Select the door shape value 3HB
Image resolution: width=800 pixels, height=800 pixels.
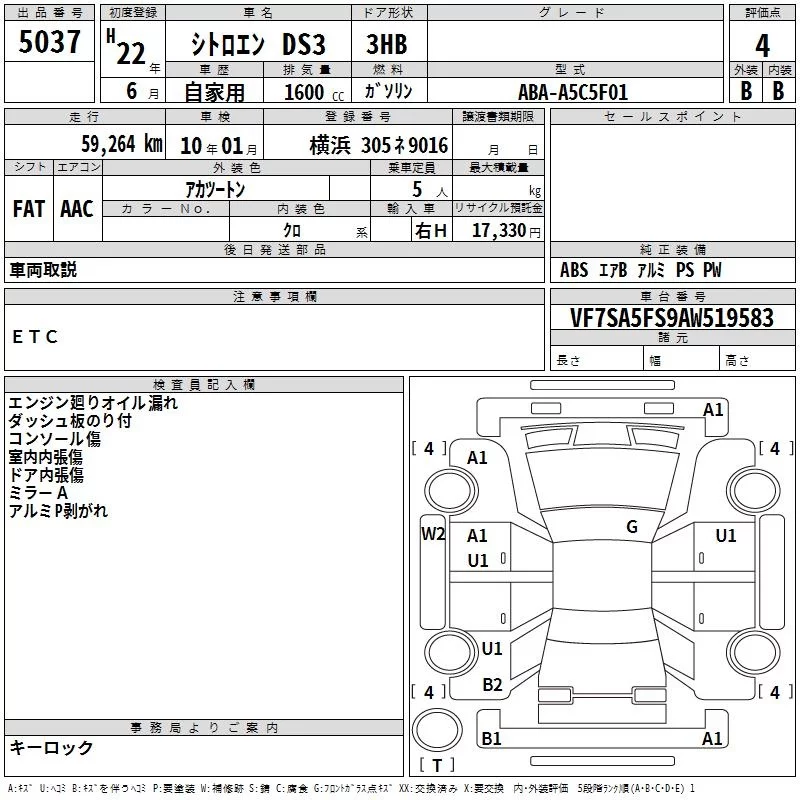tap(387, 44)
